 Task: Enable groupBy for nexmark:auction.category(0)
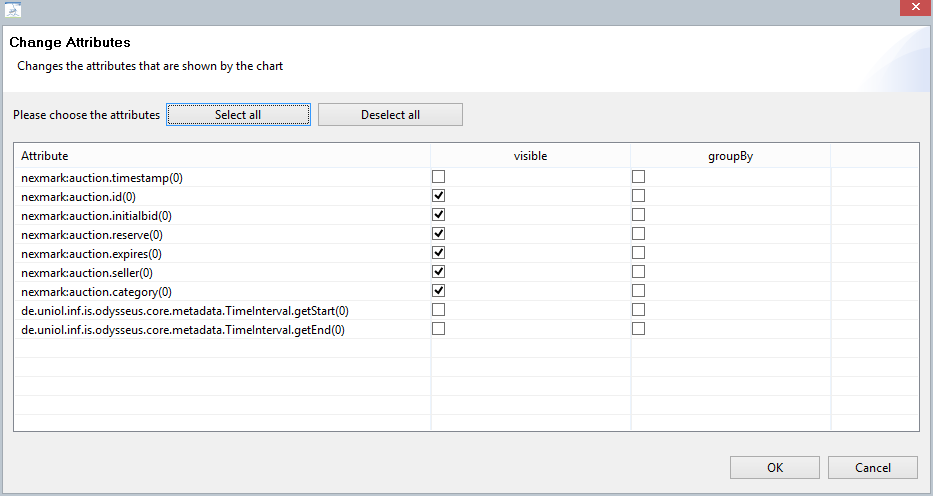638,291
